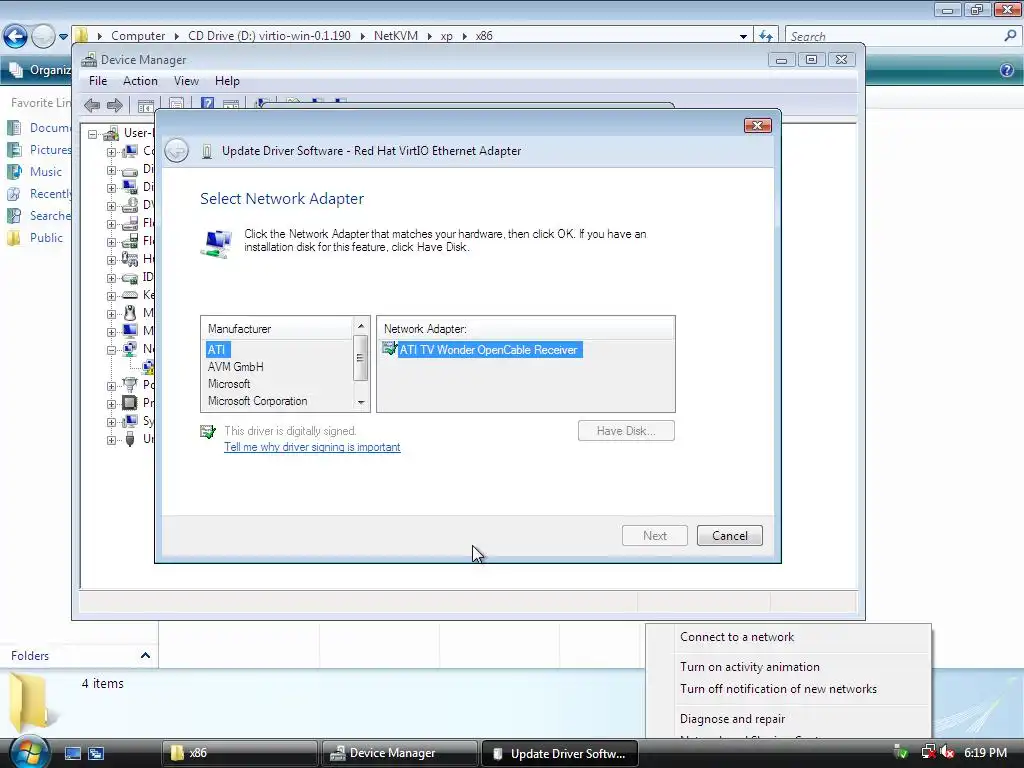Expand the USB category tree node

click(112, 440)
